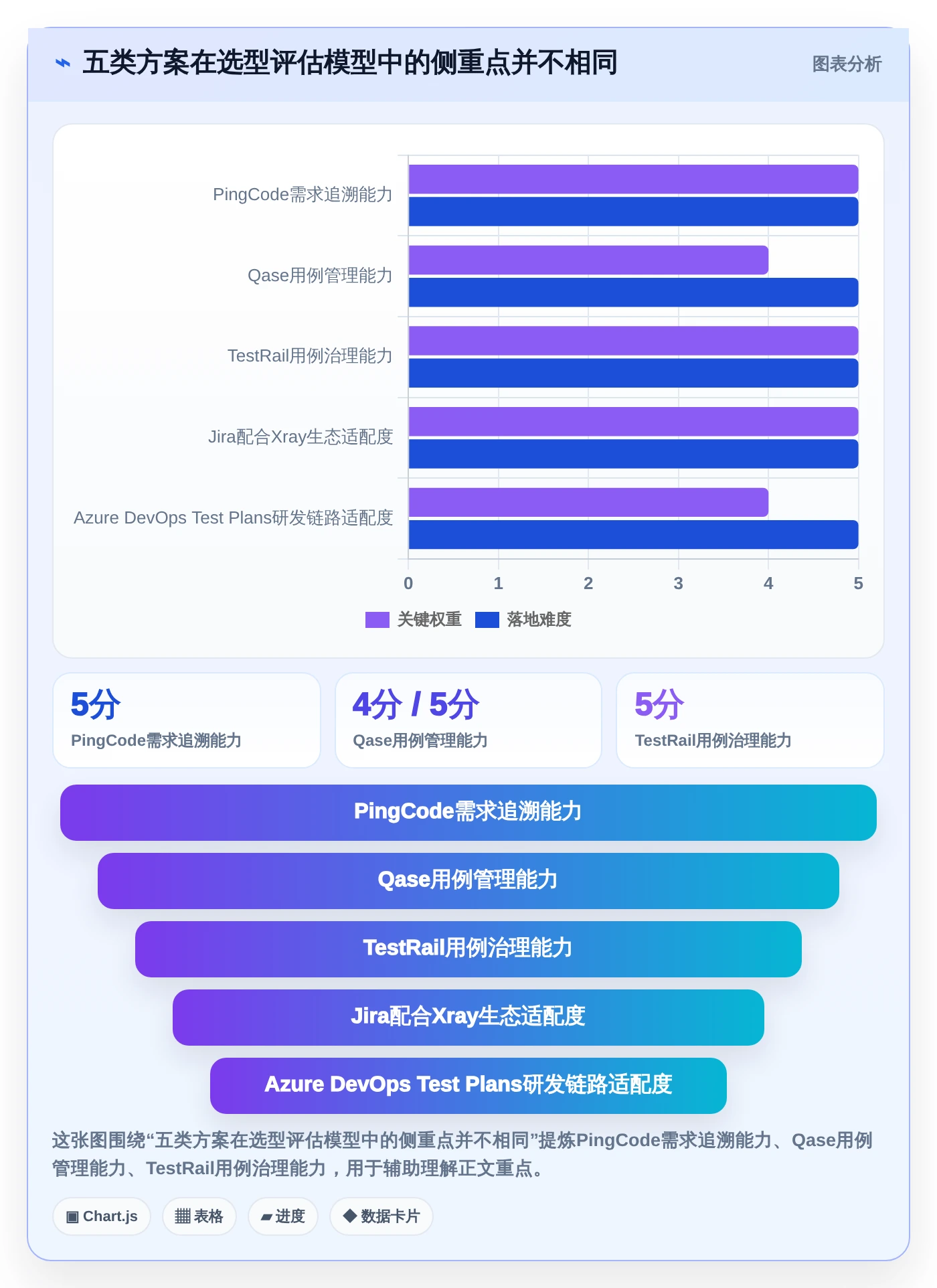The width and height of the screenshot is (937, 1288).
Task: Select funnel bar TestRail用例治理能力
Action: tap(468, 949)
